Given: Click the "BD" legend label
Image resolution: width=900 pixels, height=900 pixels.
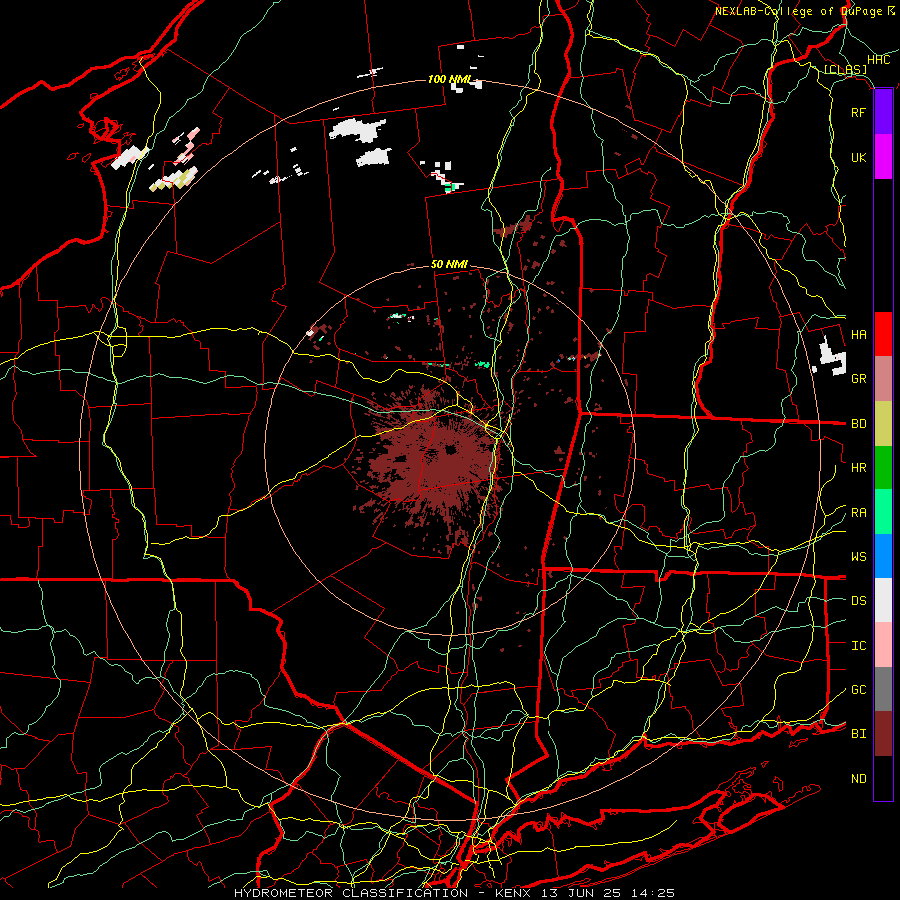Looking at the screenshot, I should tap(858, 424).
